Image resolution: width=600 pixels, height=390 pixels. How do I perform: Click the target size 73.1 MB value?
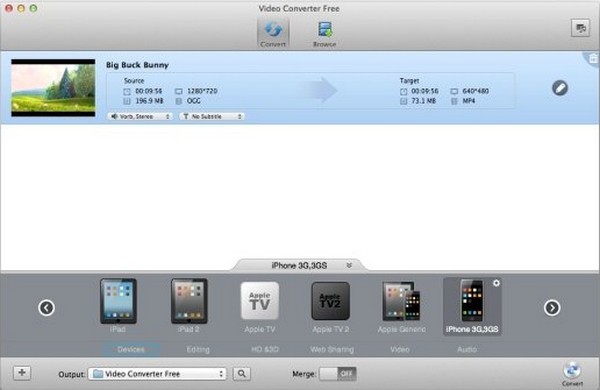pos(424,101)
